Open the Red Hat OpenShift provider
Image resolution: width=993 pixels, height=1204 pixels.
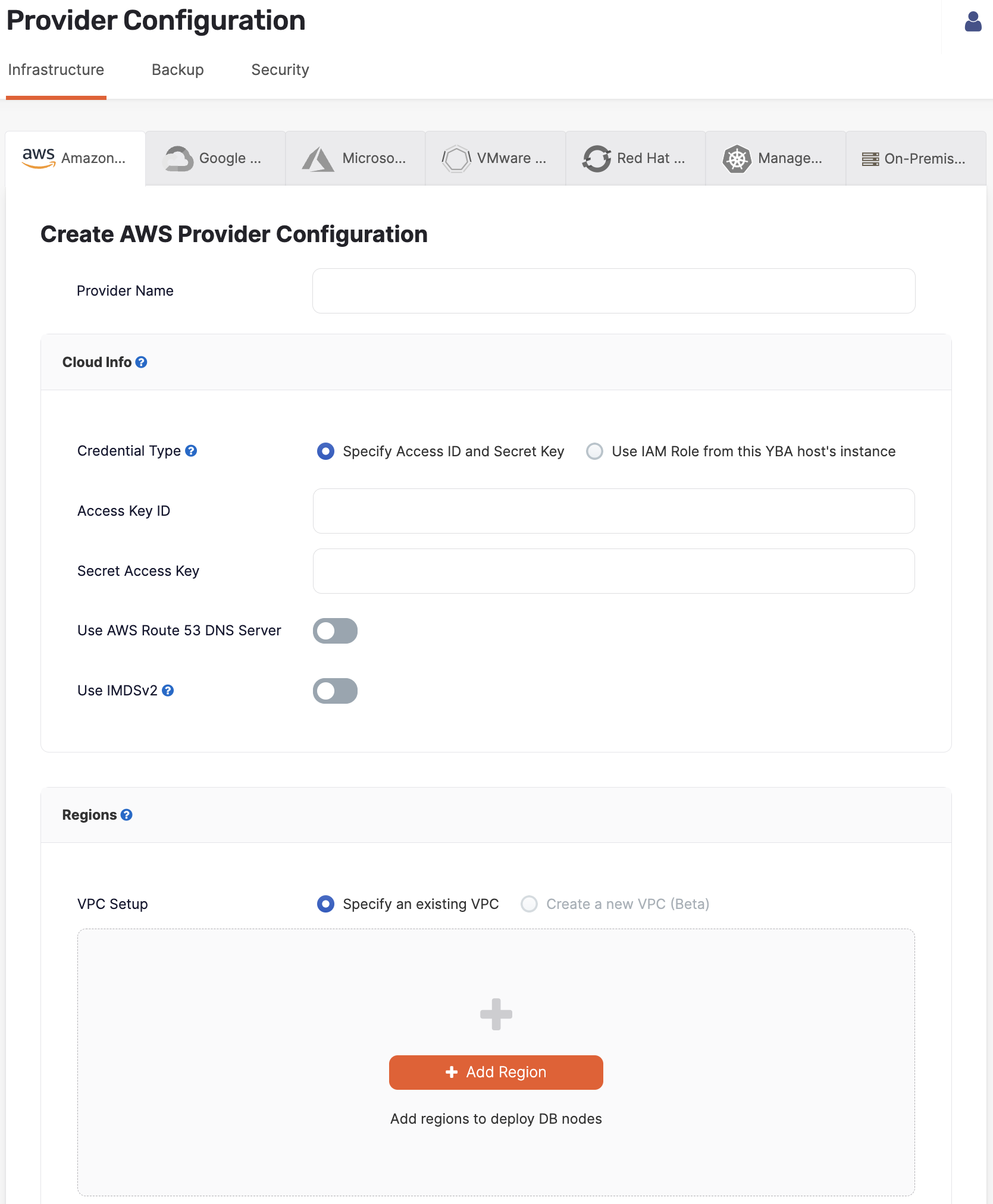pyautogui.click(x=635, y=158)
